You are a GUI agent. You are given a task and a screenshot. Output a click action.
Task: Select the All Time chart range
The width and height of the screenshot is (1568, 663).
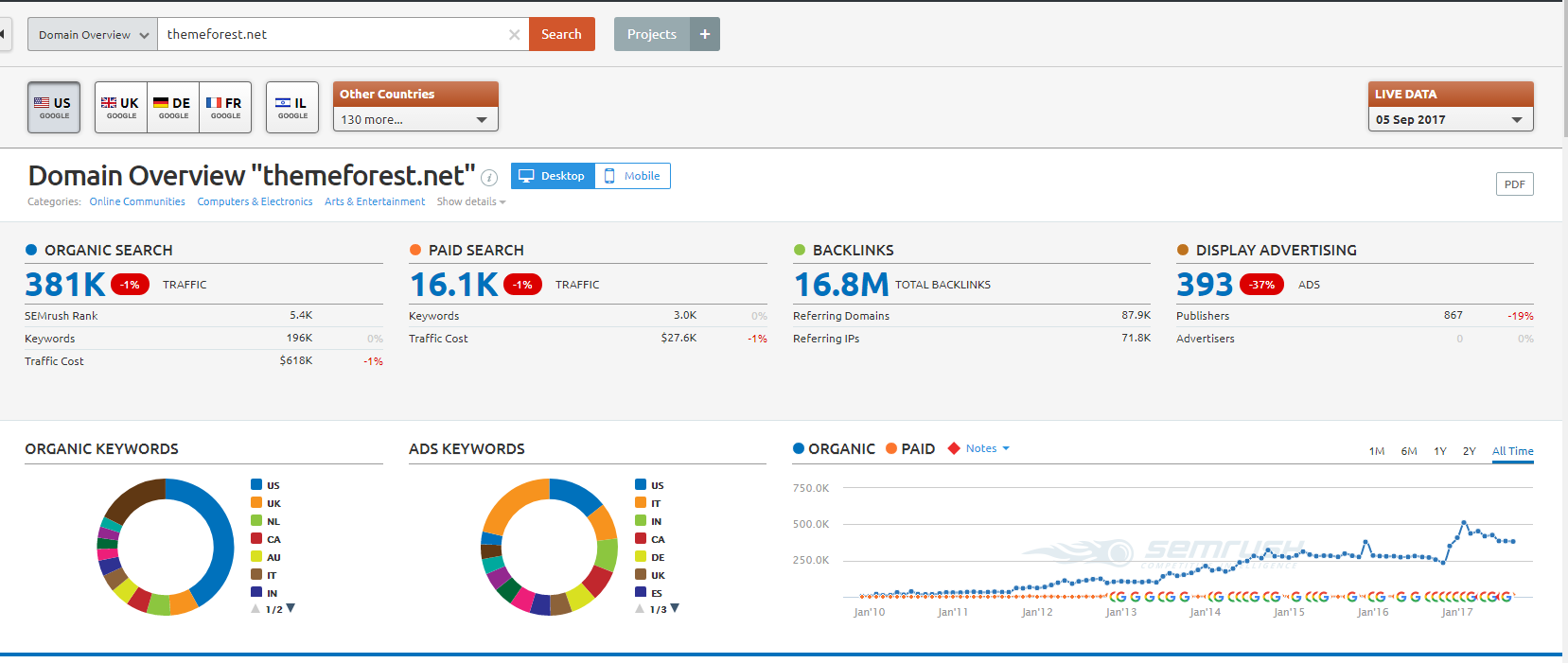click(x=1513, y=451)
